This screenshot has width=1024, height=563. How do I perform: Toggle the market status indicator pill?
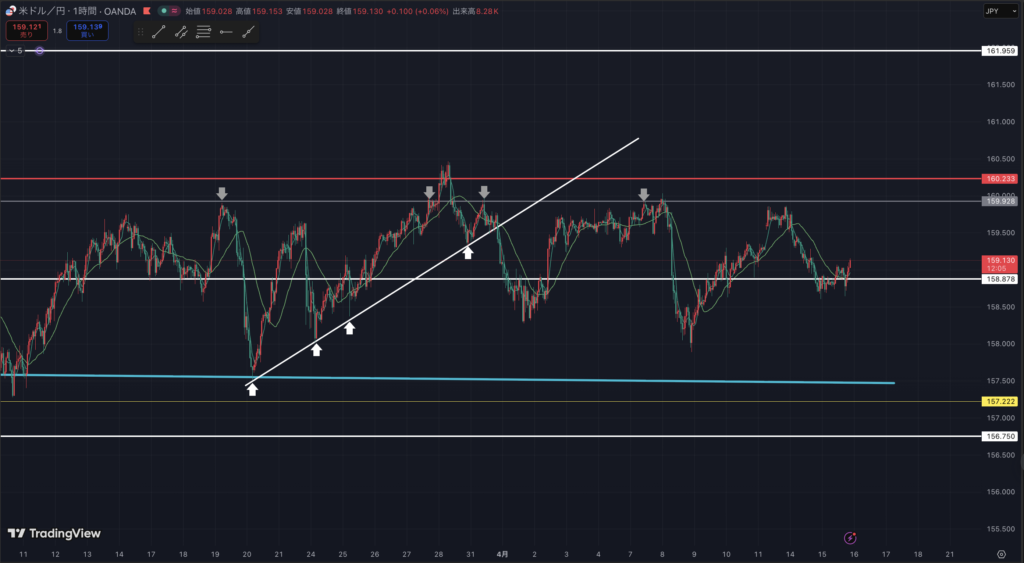click(172, 11)
